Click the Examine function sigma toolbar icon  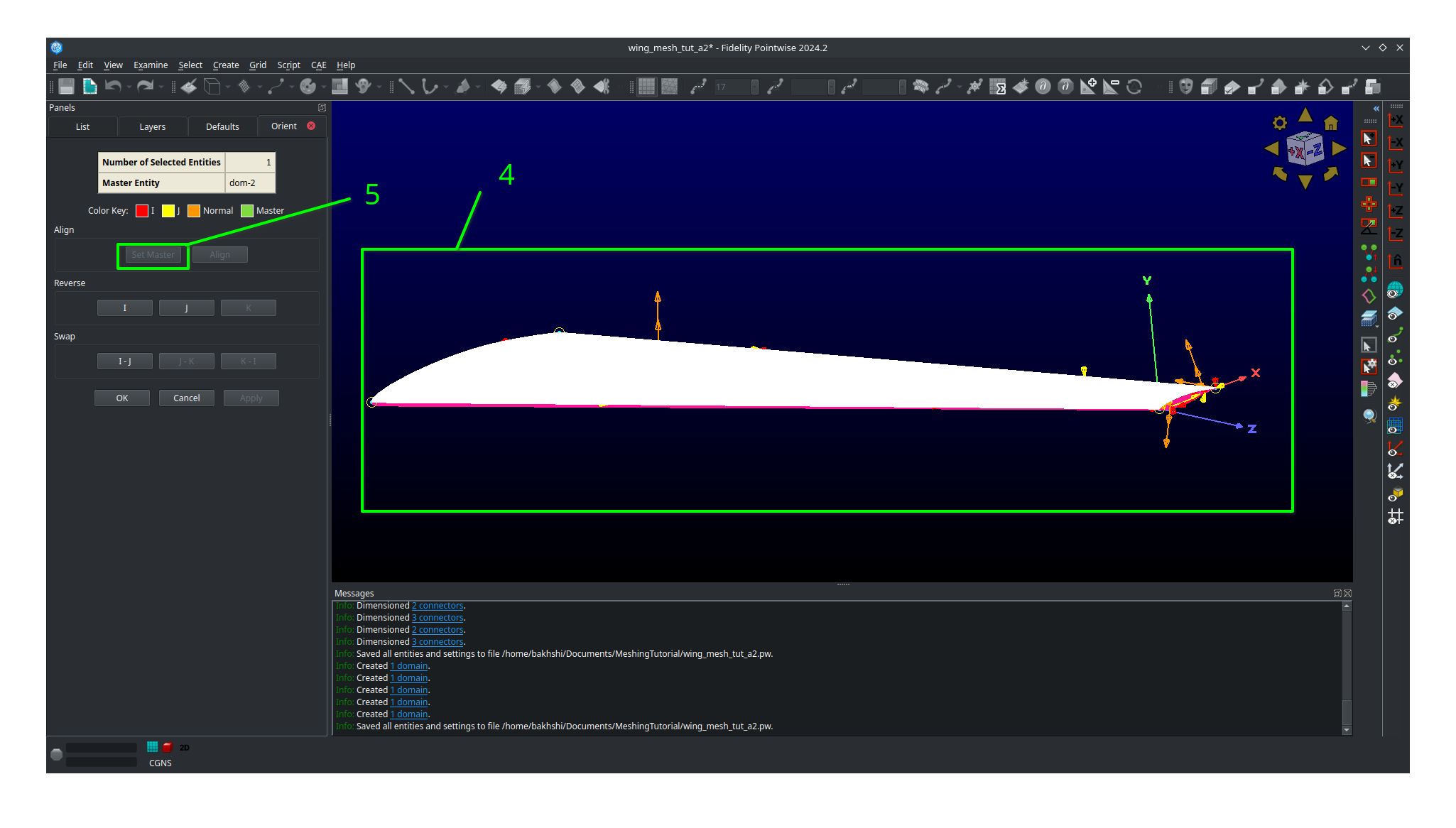pos(997,87)
